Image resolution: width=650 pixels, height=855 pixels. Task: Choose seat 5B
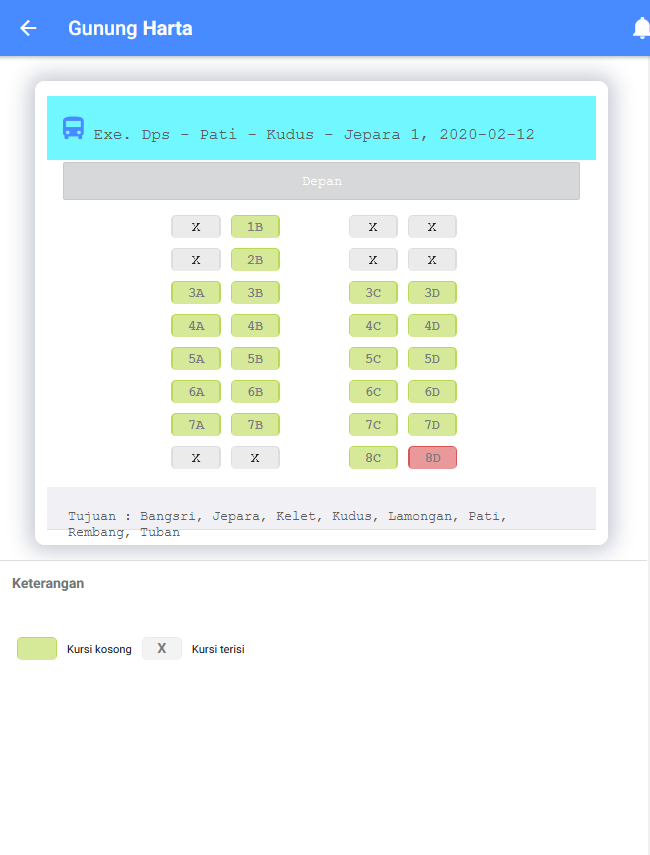[x=255, y=358]
